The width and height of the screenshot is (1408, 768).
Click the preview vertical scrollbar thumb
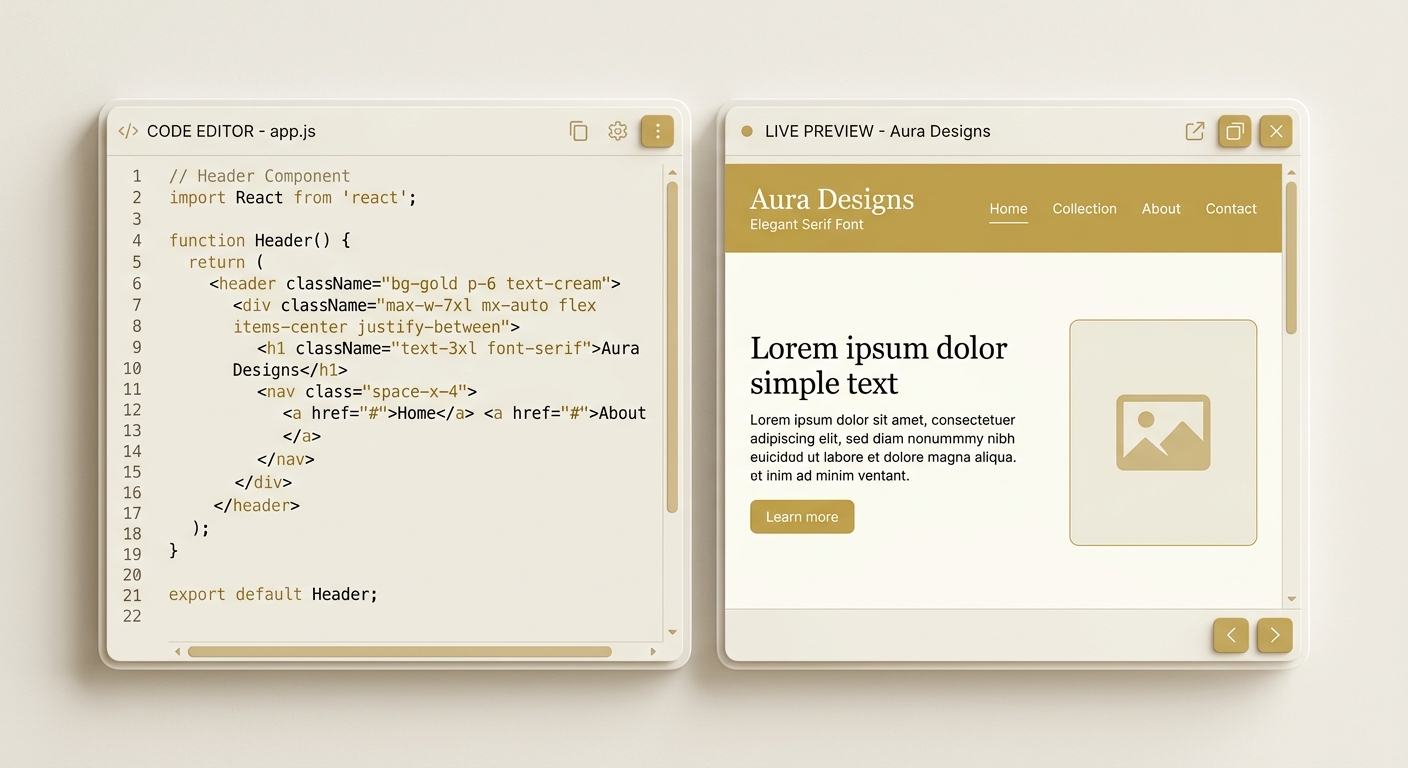(x=1291, y=257)
